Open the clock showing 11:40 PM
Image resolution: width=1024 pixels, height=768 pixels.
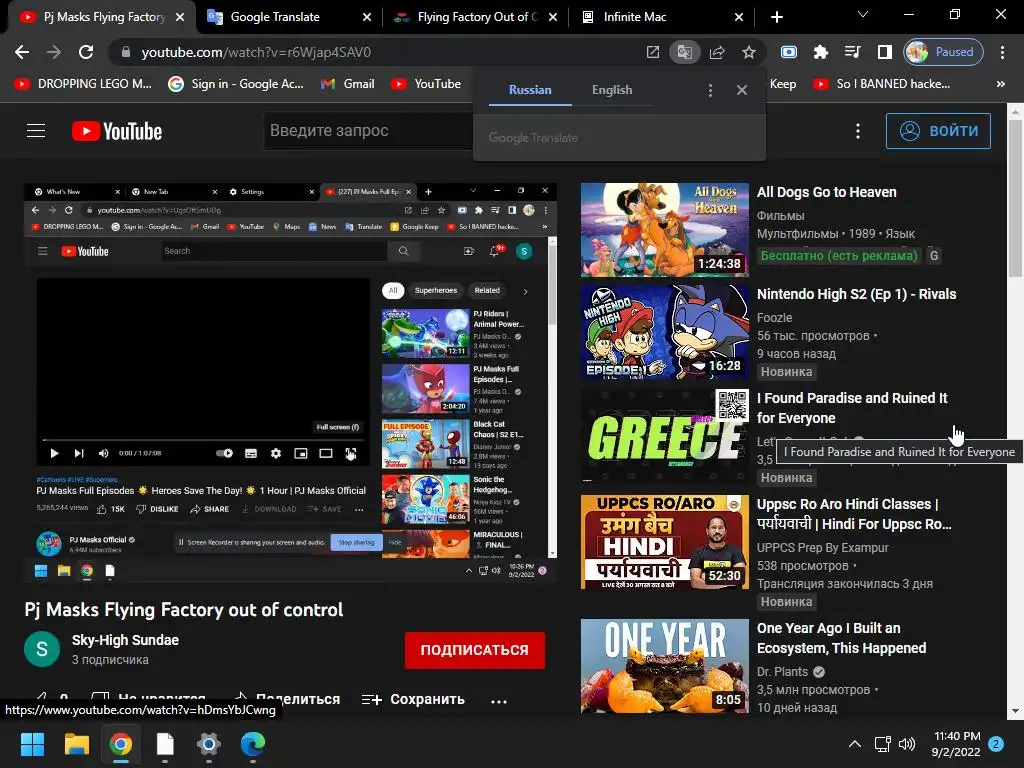pyautogui.click(x=957, y=744)
